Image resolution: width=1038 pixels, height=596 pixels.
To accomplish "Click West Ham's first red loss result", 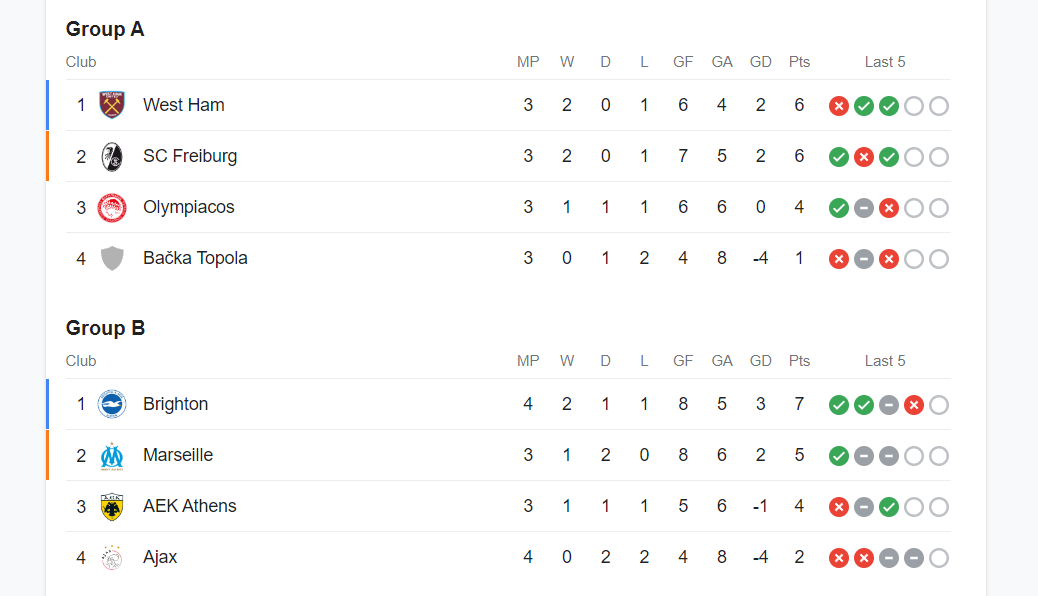I will tap(839, 106).
